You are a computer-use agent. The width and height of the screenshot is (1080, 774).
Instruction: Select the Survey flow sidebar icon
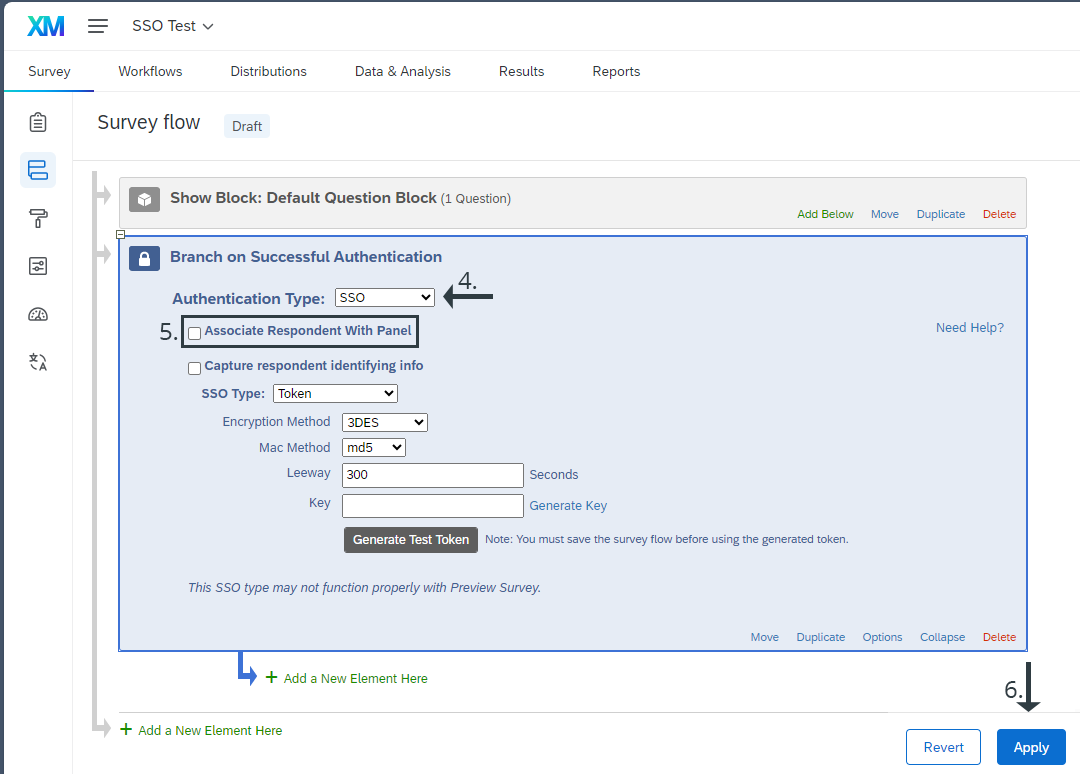coord(38,170)
